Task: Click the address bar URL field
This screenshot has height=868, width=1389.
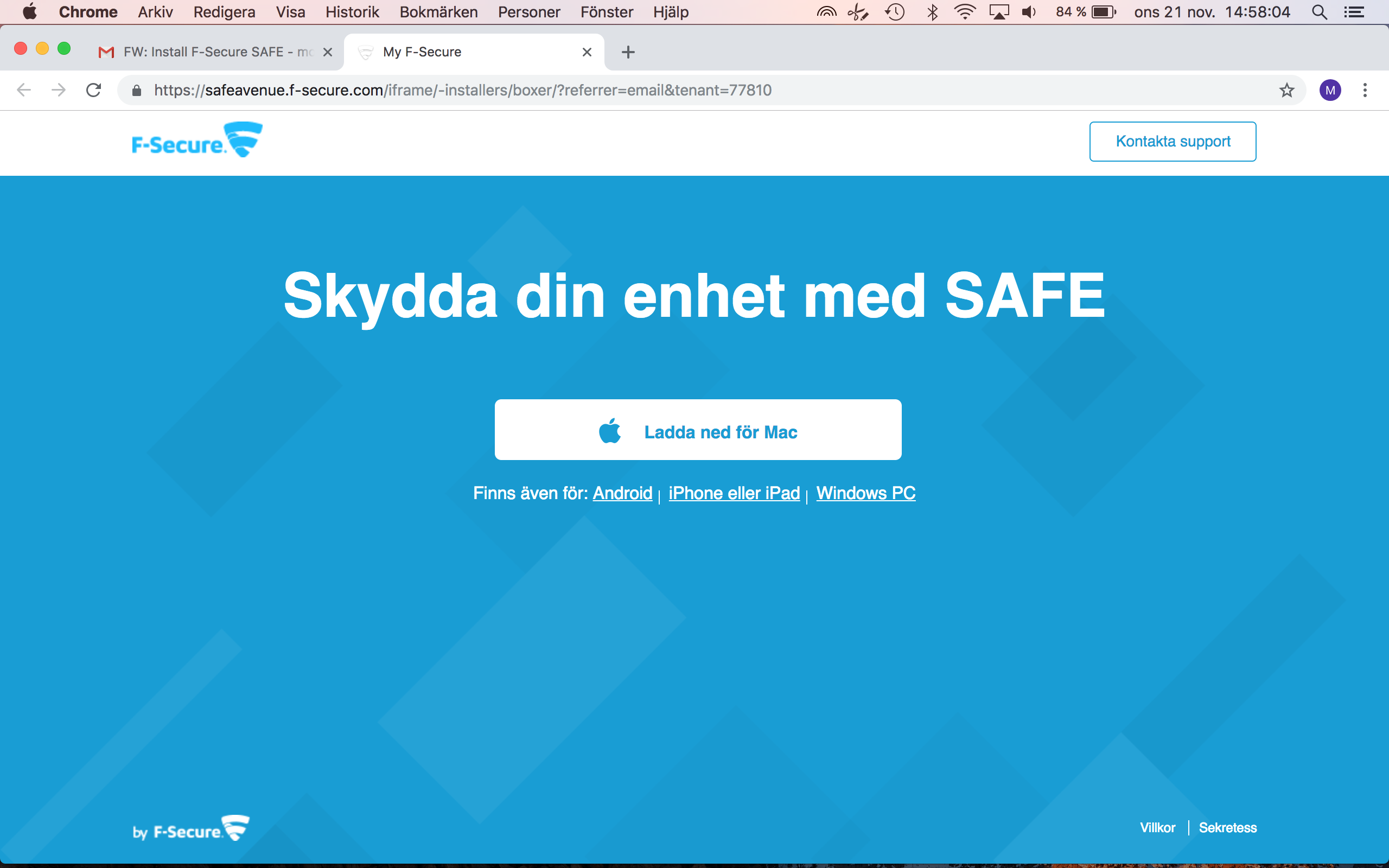Action: click(x=574, y=90)
